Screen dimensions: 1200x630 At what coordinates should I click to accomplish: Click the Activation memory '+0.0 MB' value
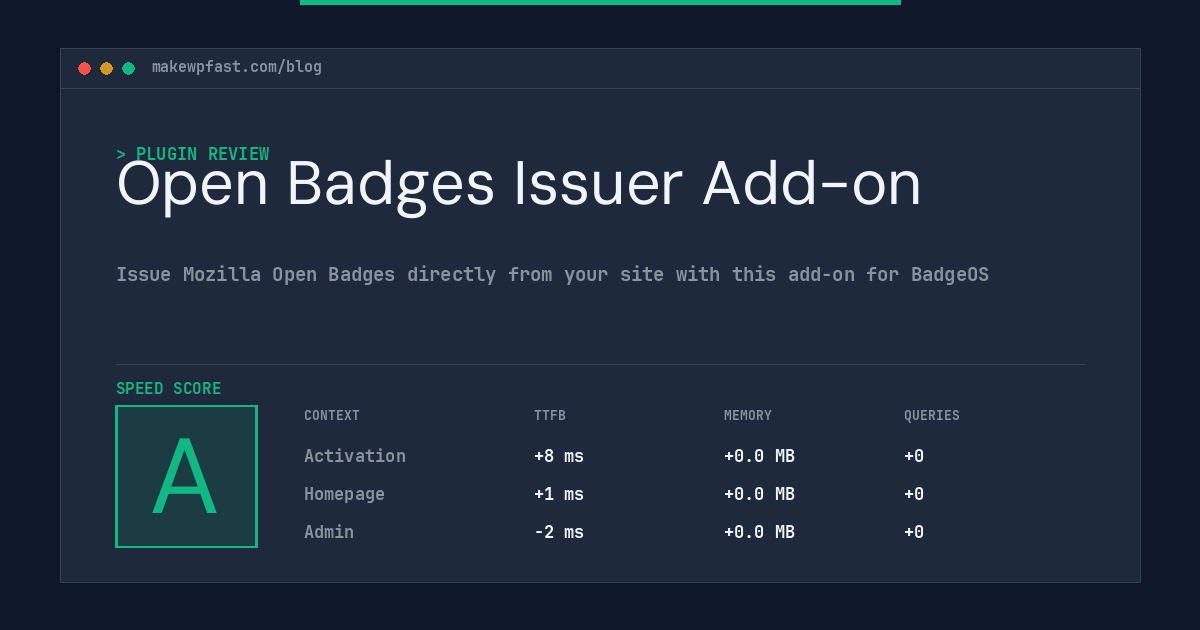759,456
